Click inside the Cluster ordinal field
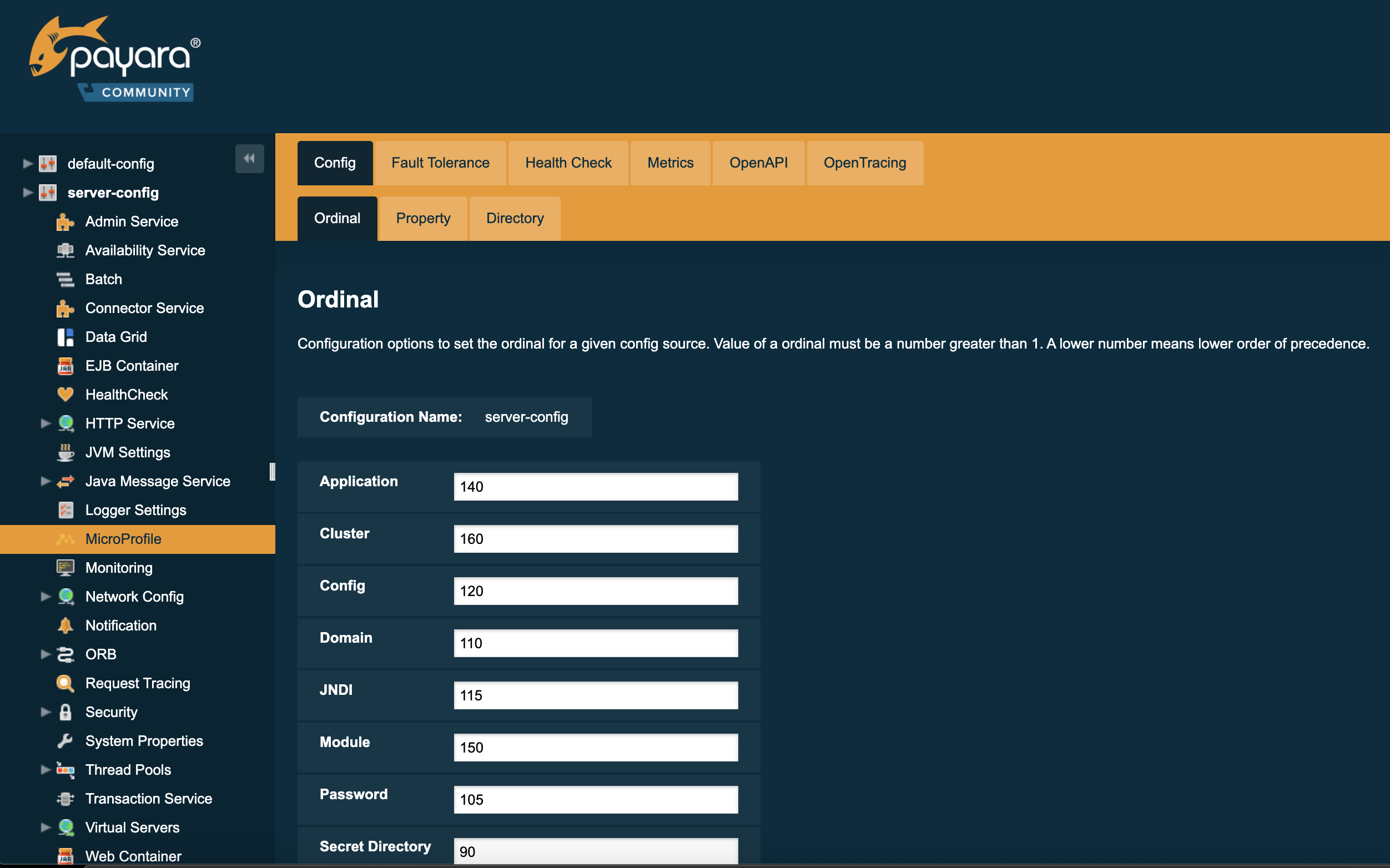The image size is (1390, 868). pos(595,538)
